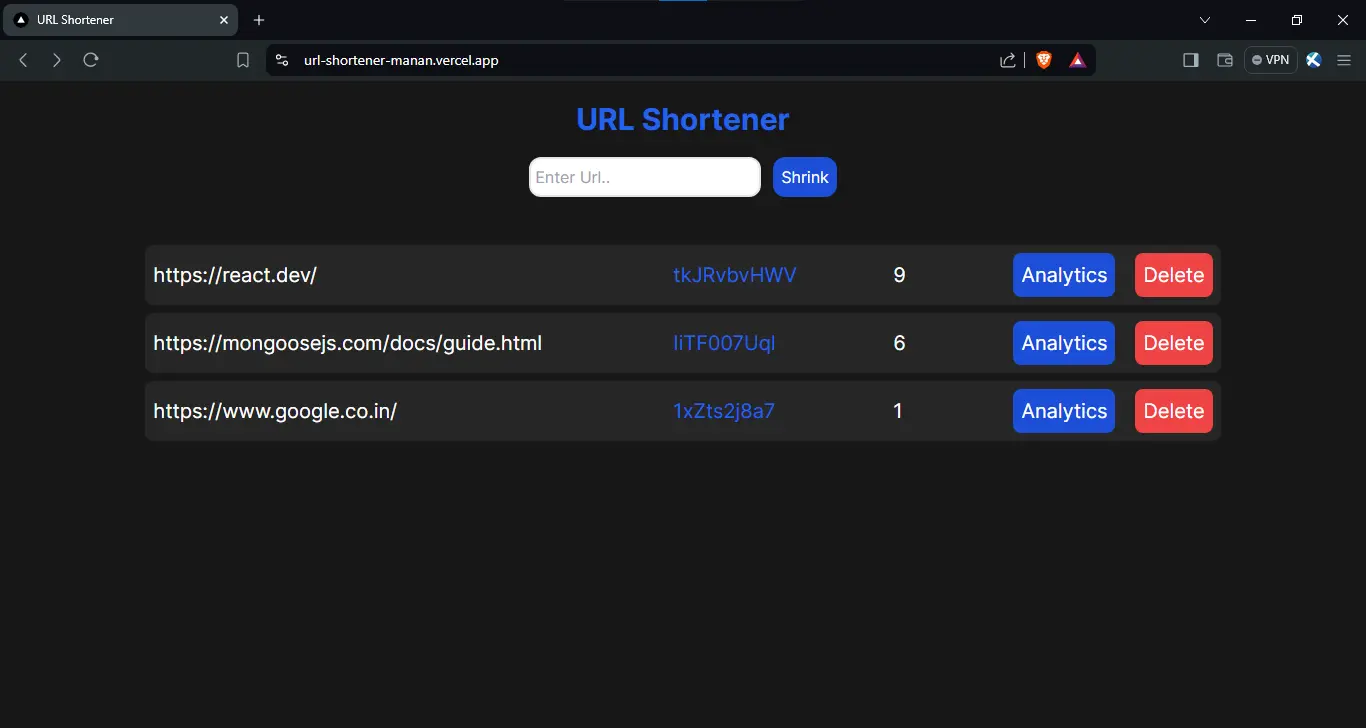Go back with browser back arrow
Screen dimensions: 1366x728
[x=23, y=60]
